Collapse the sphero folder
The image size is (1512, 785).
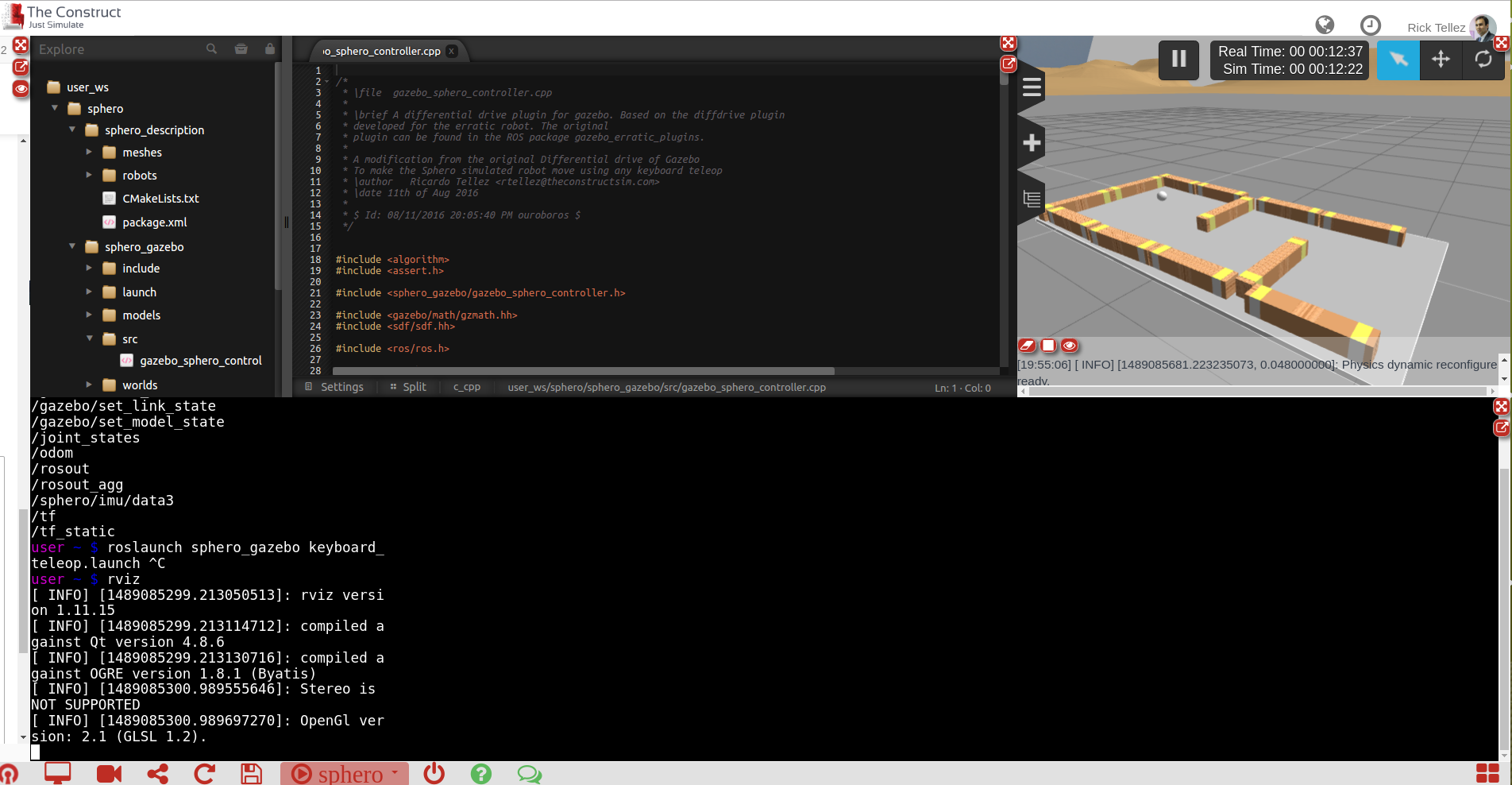55,108
